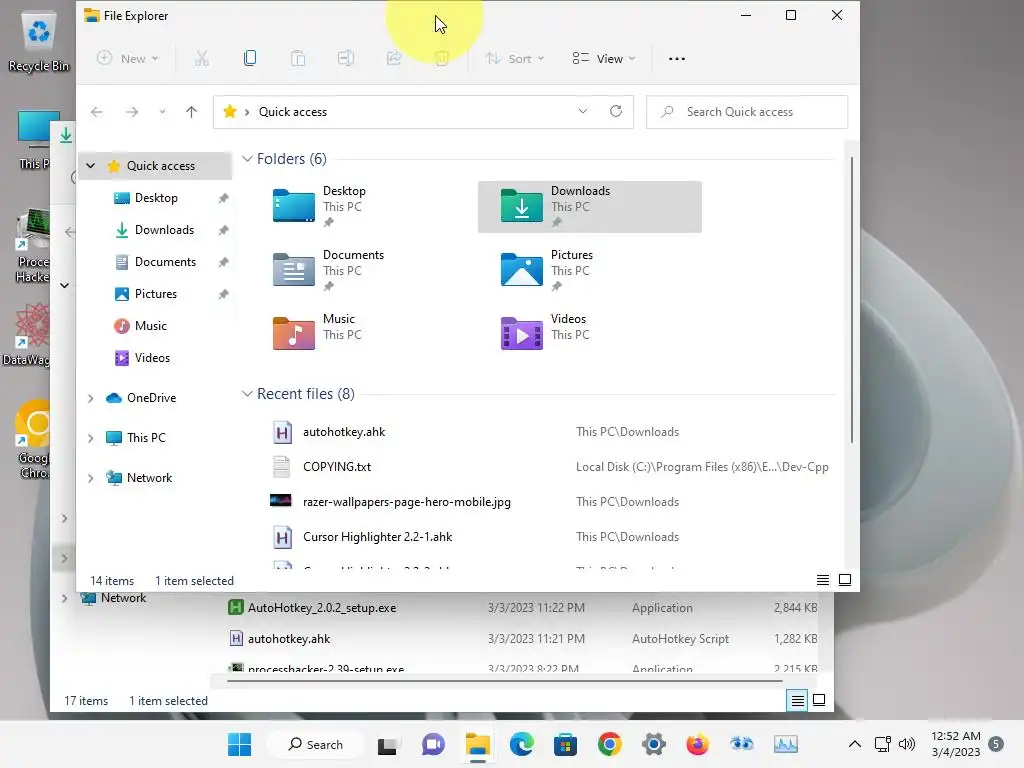Screen dimensions: 1024x768
Task: Open the Downloads folder tile
Action: point(590,206)
